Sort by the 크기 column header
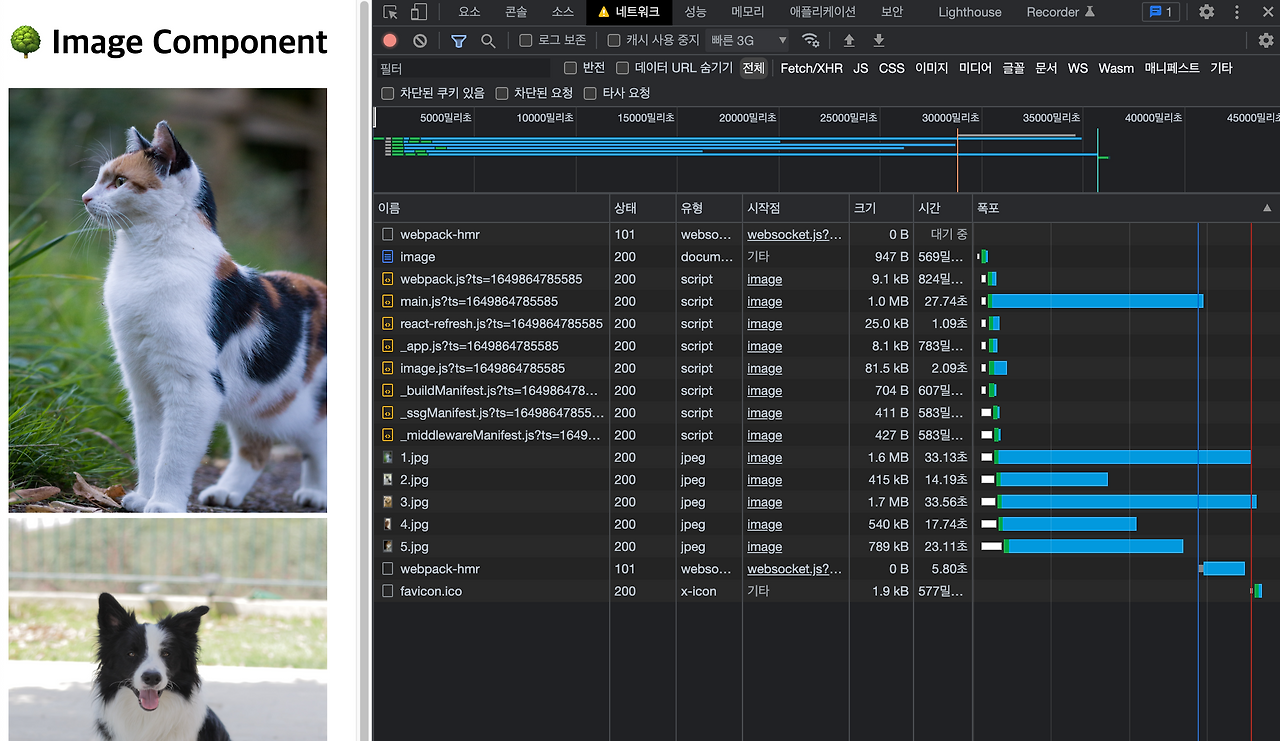This screenshot has width=1280, height=741. click(x=881, y=208)
